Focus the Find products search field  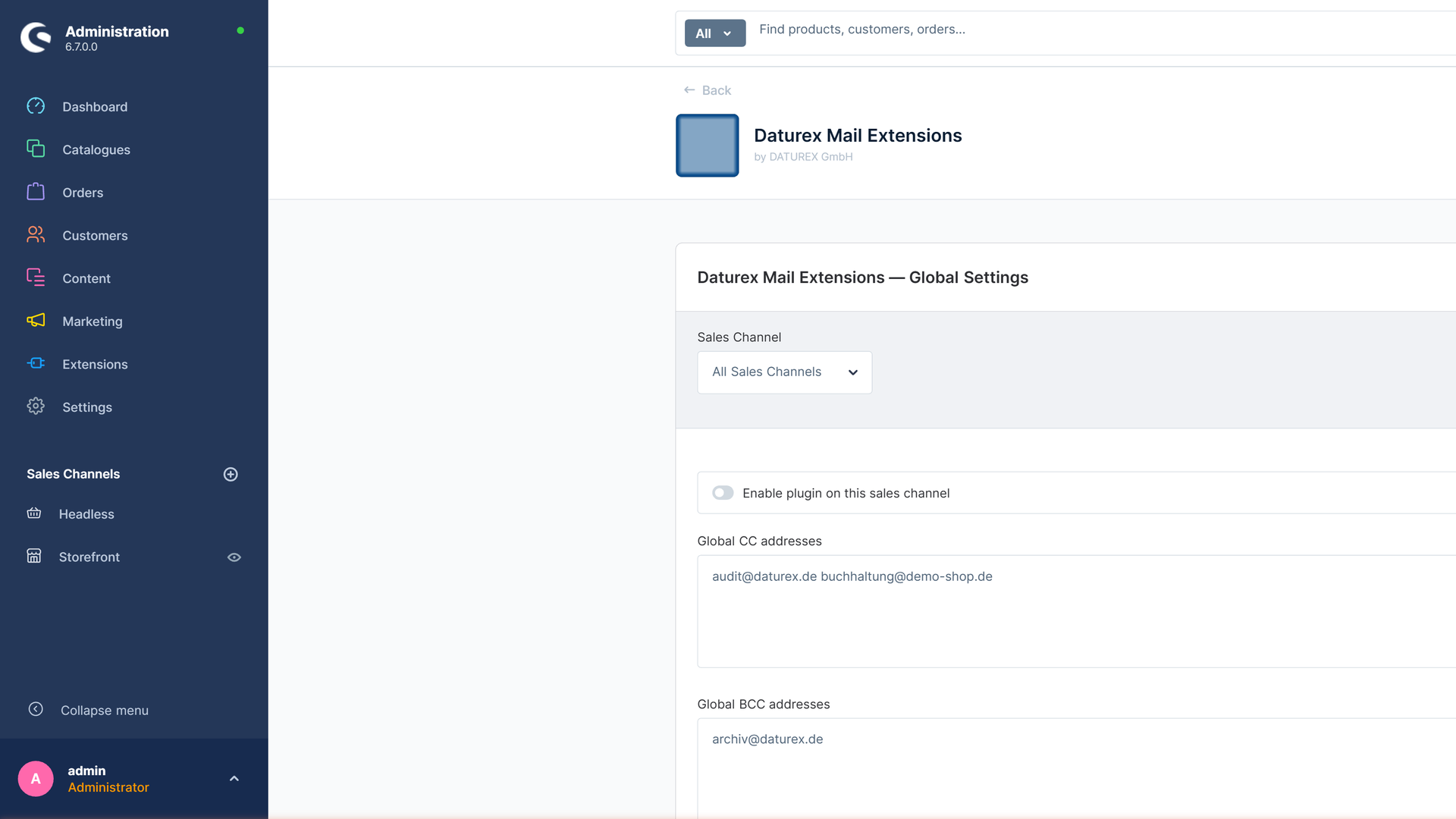(x=1103, y=30)
